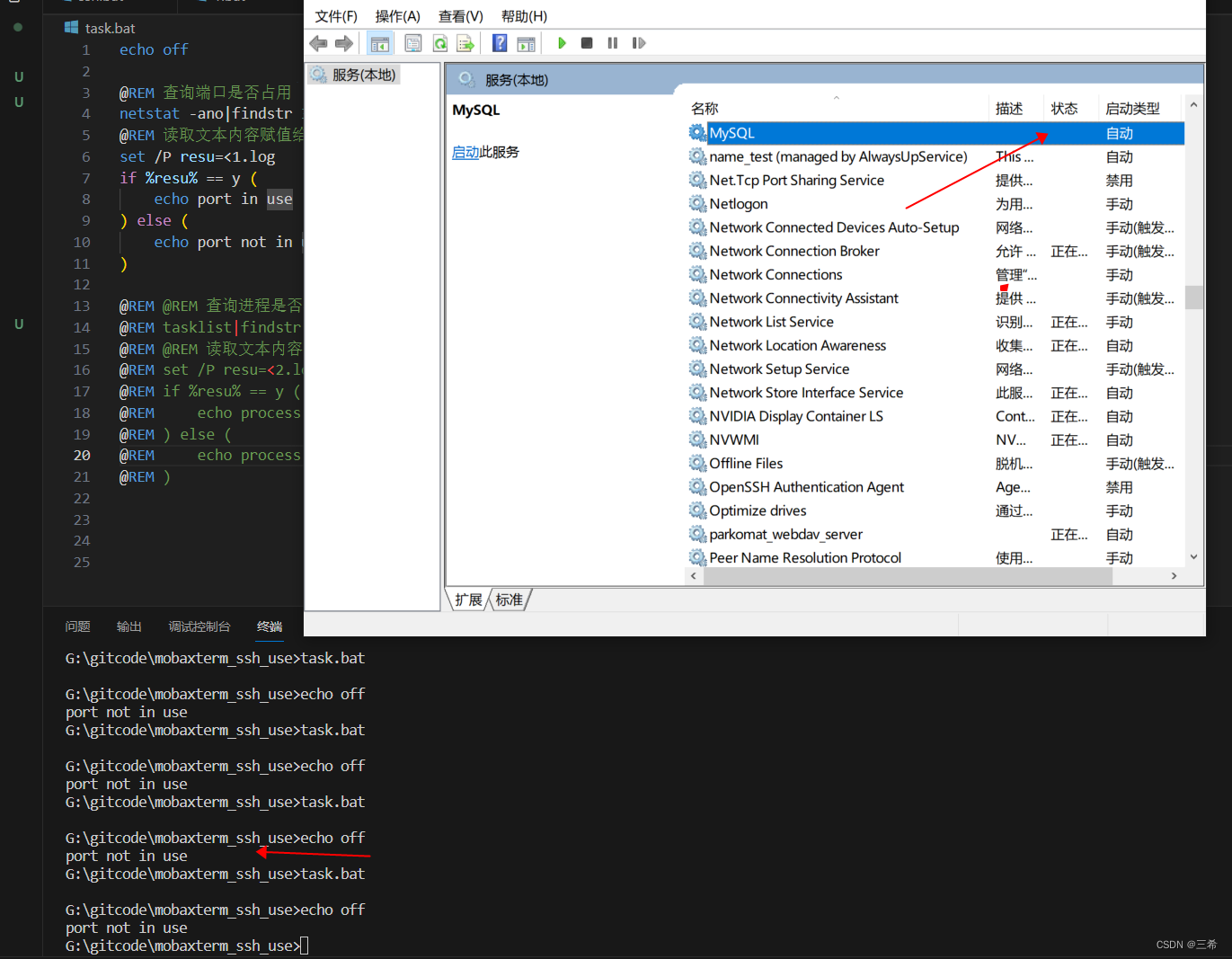Click the services list scroll-down arrow
Image resolution: width=1232 pixels, height=959 pixels.
(x=1193, y=557)
